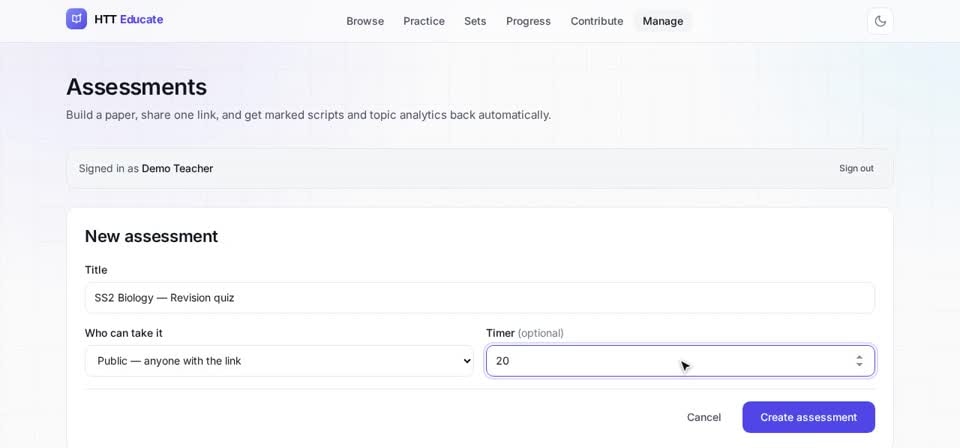Screen dimensions: 960x448
Task: Click the HTT Educate book logo icon
Action: click(x=77, y=19)
